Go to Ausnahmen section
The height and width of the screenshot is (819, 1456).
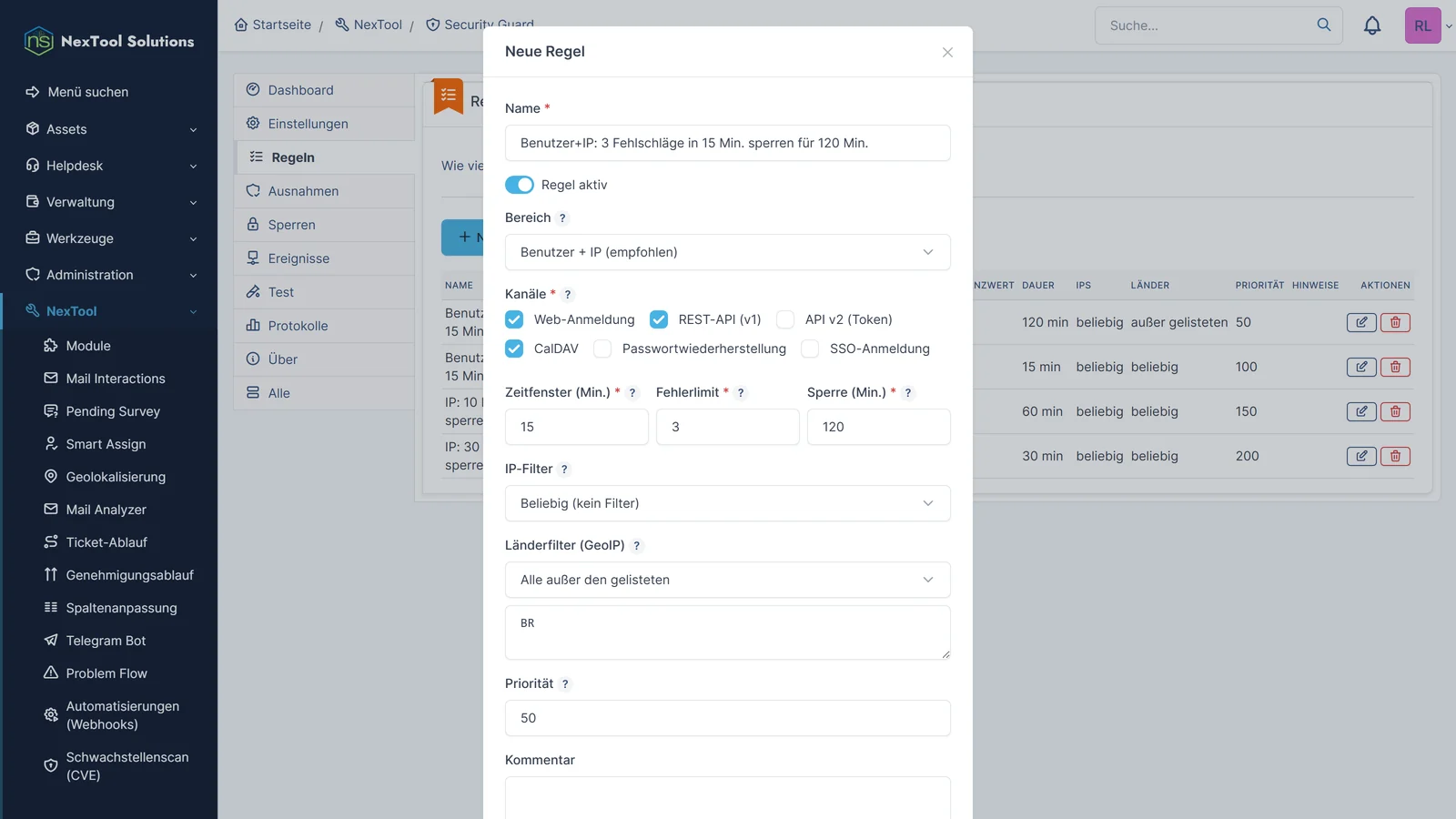[324, 191]
